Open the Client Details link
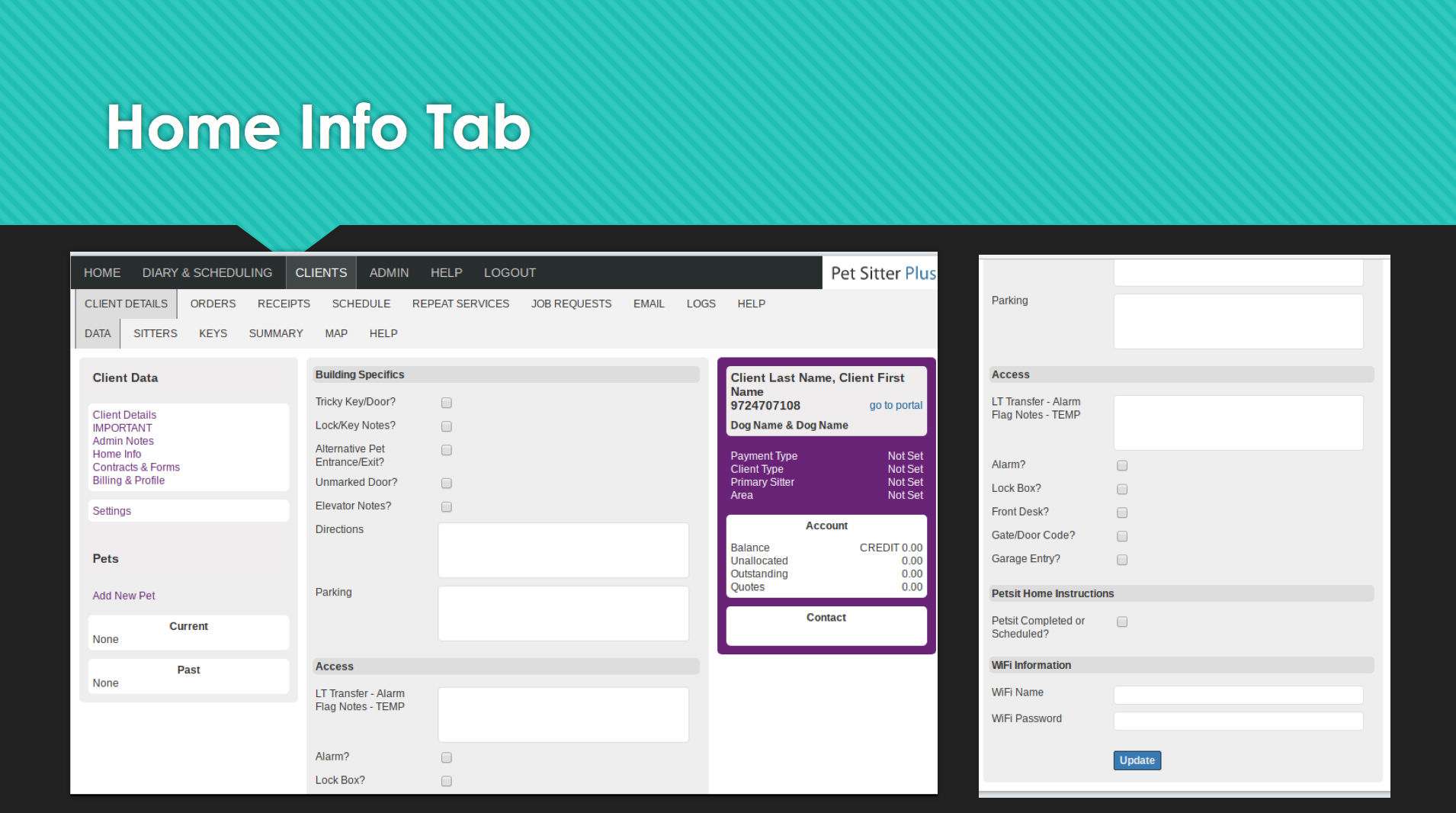Viewport: 1456px width, 813px height. (x=124, y=415)
